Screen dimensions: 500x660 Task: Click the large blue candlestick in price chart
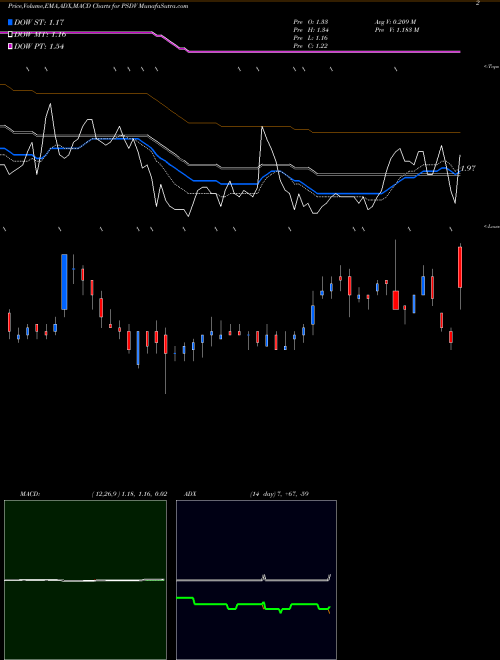(x=64, y=282)
